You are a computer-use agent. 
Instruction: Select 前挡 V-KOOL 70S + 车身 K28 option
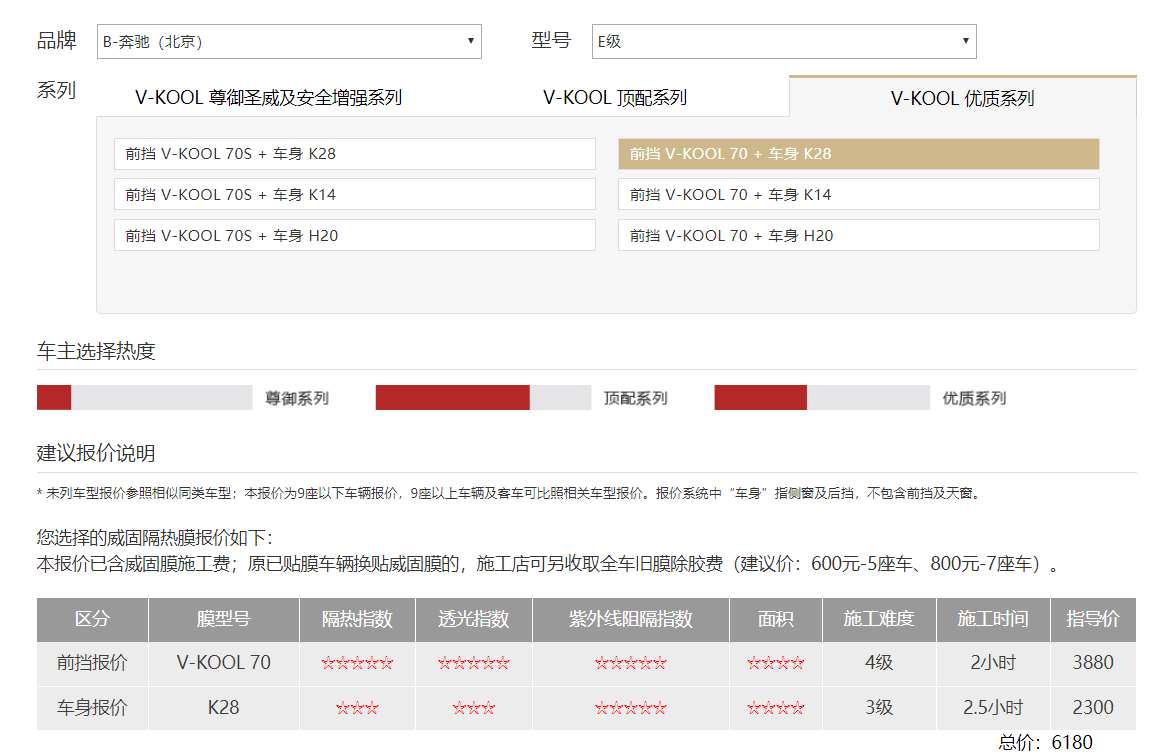[x=354, y=154]
